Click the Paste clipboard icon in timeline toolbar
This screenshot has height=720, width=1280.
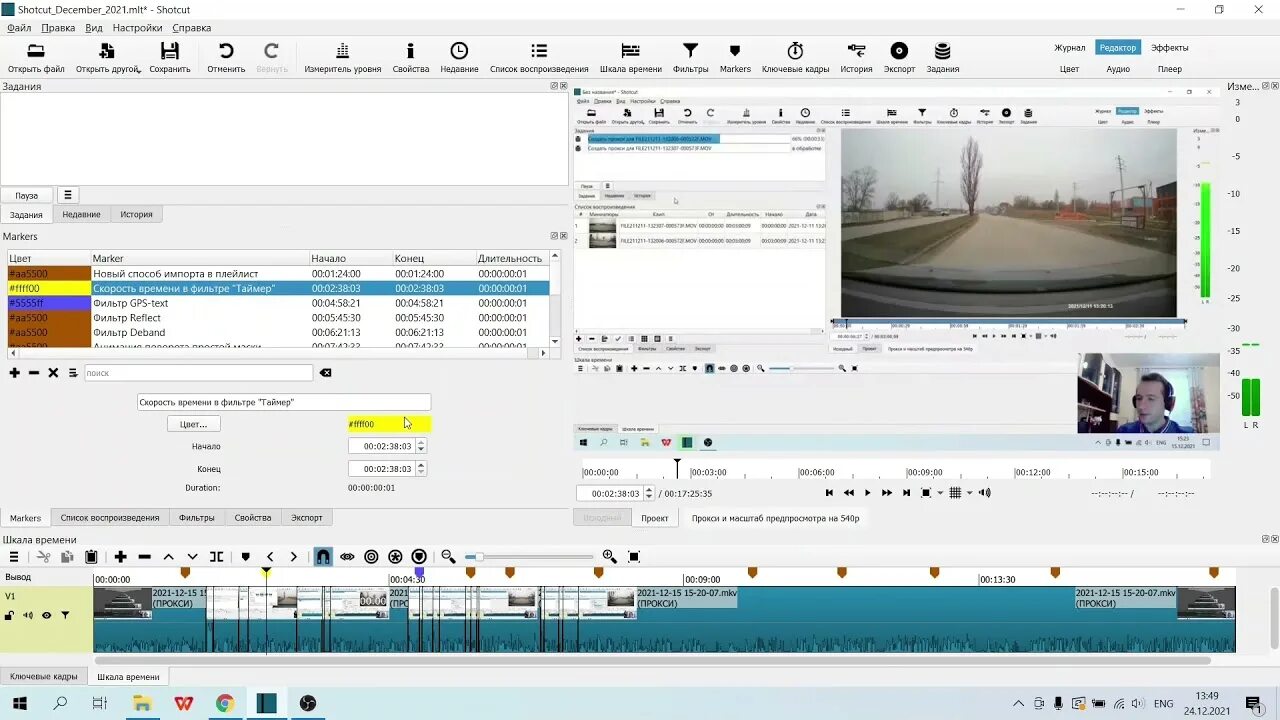point(91,557)
